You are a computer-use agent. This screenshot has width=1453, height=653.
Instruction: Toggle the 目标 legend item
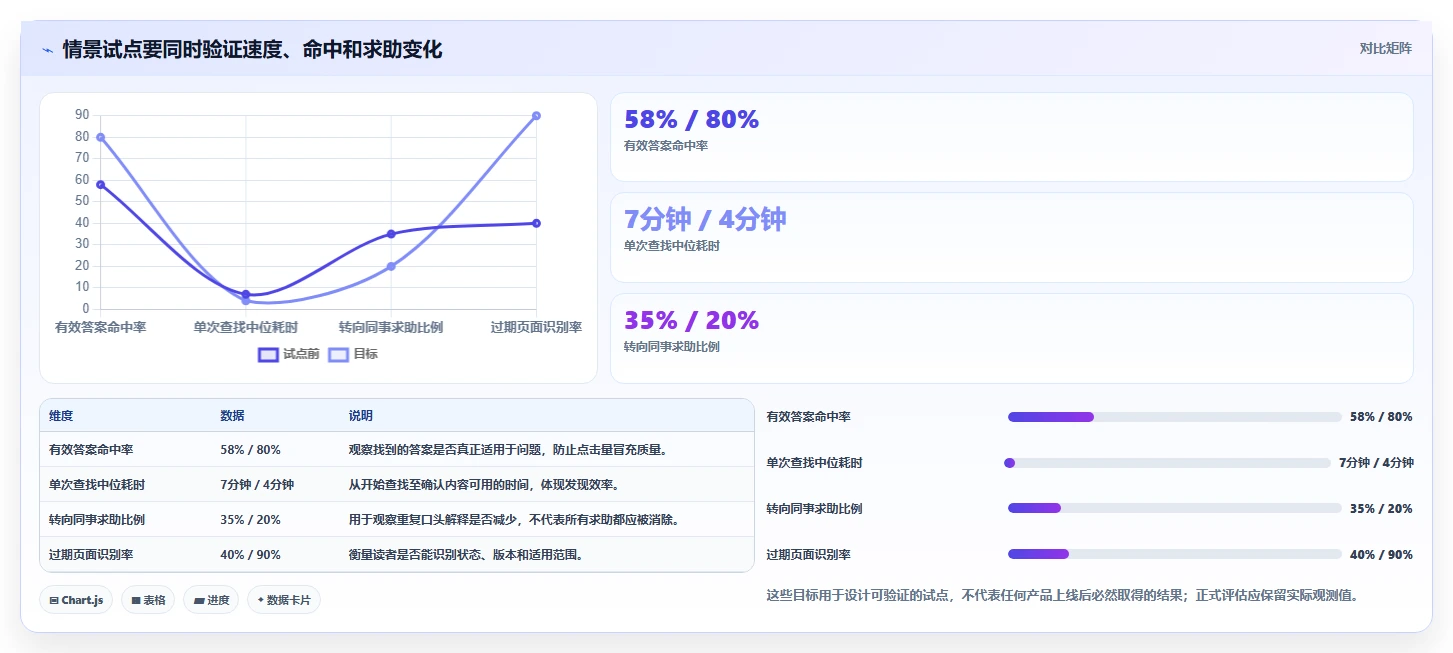pos(353,354)
